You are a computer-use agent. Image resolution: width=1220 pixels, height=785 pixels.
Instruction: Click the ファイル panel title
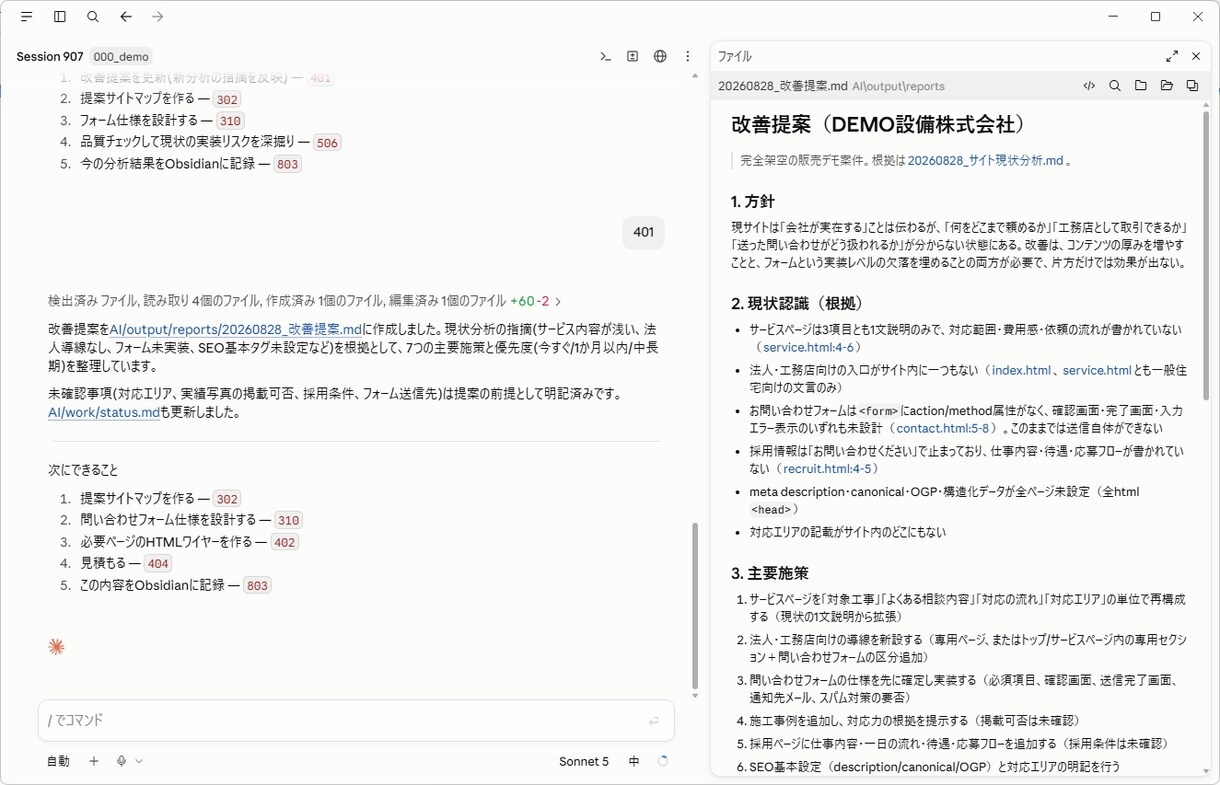735,57
